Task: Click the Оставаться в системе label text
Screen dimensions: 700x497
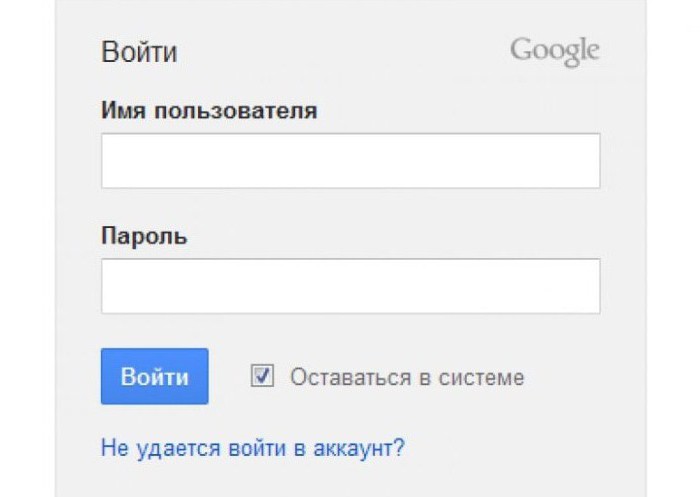Action: (407, 377)
